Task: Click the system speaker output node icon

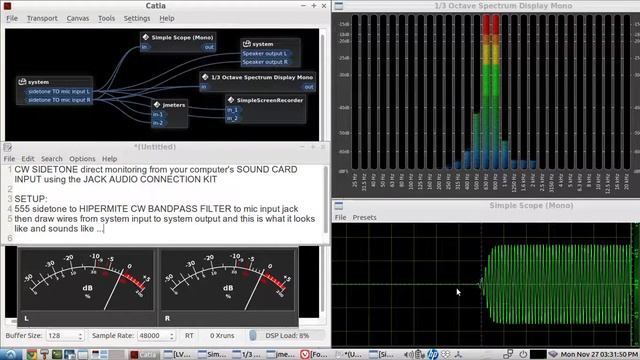Action: coord(247,44)
